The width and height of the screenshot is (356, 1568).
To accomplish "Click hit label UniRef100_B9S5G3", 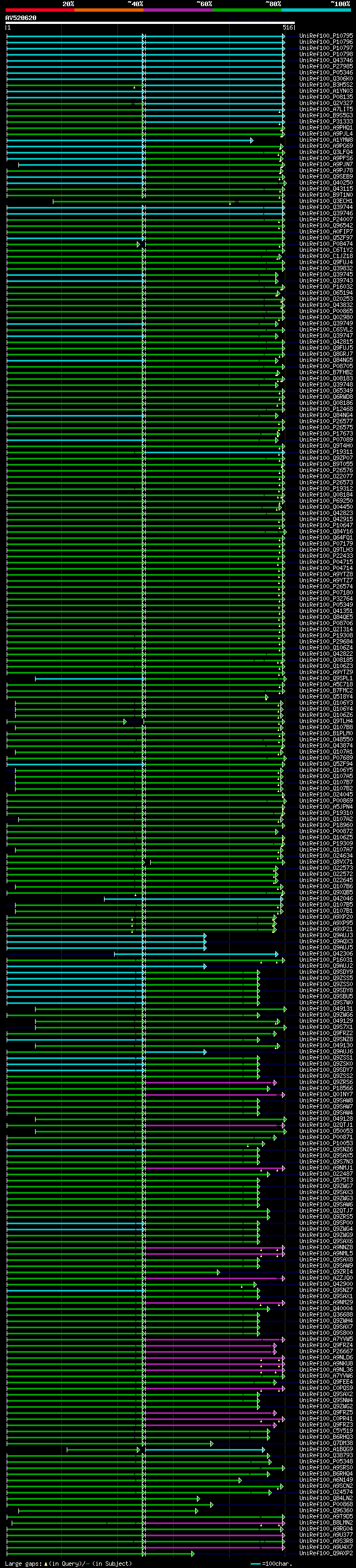I will [x=326, y=116].
